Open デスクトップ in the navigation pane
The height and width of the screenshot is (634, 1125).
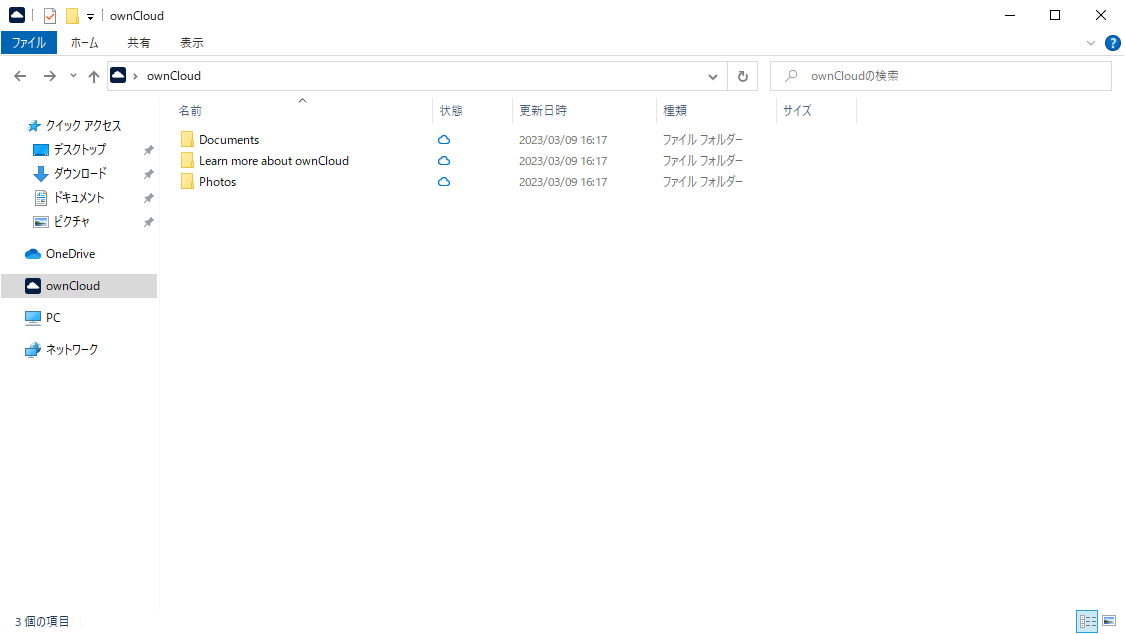[80, 149]
